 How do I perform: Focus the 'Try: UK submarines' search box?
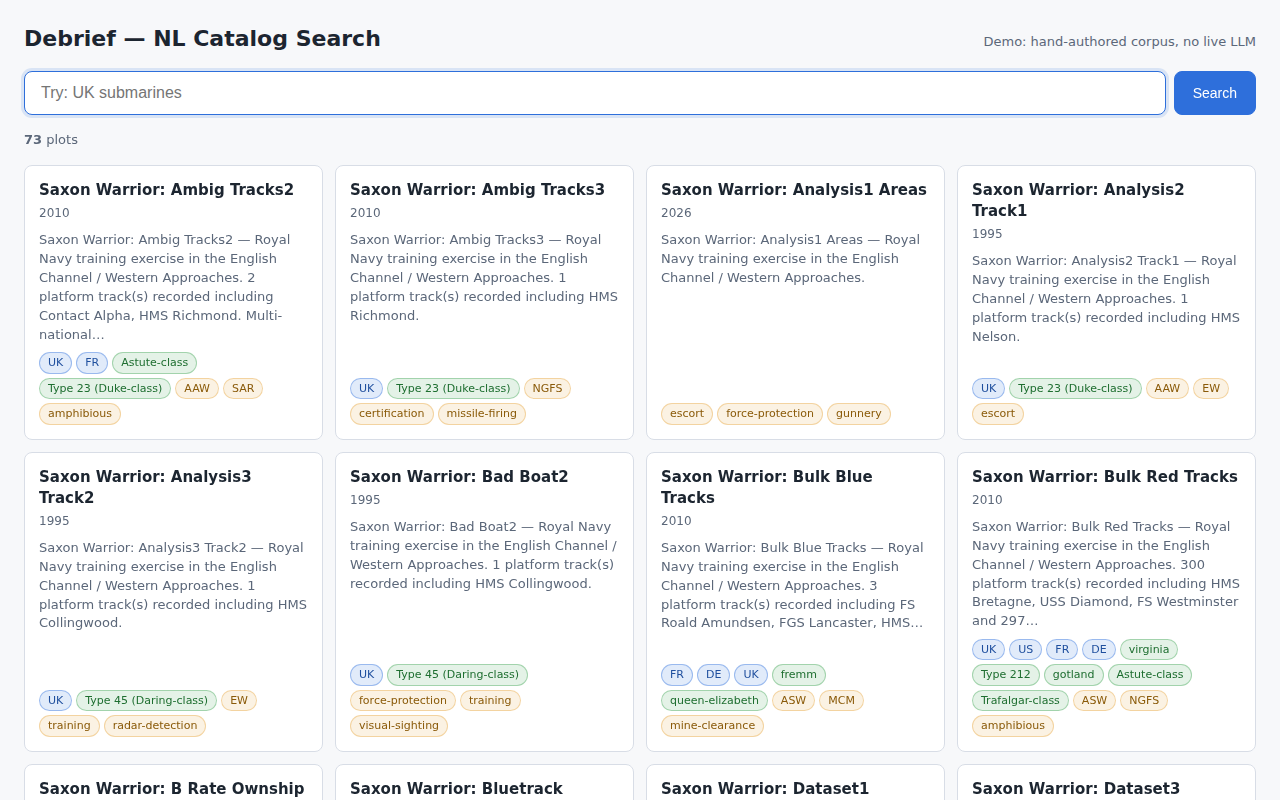click(594, 93)
